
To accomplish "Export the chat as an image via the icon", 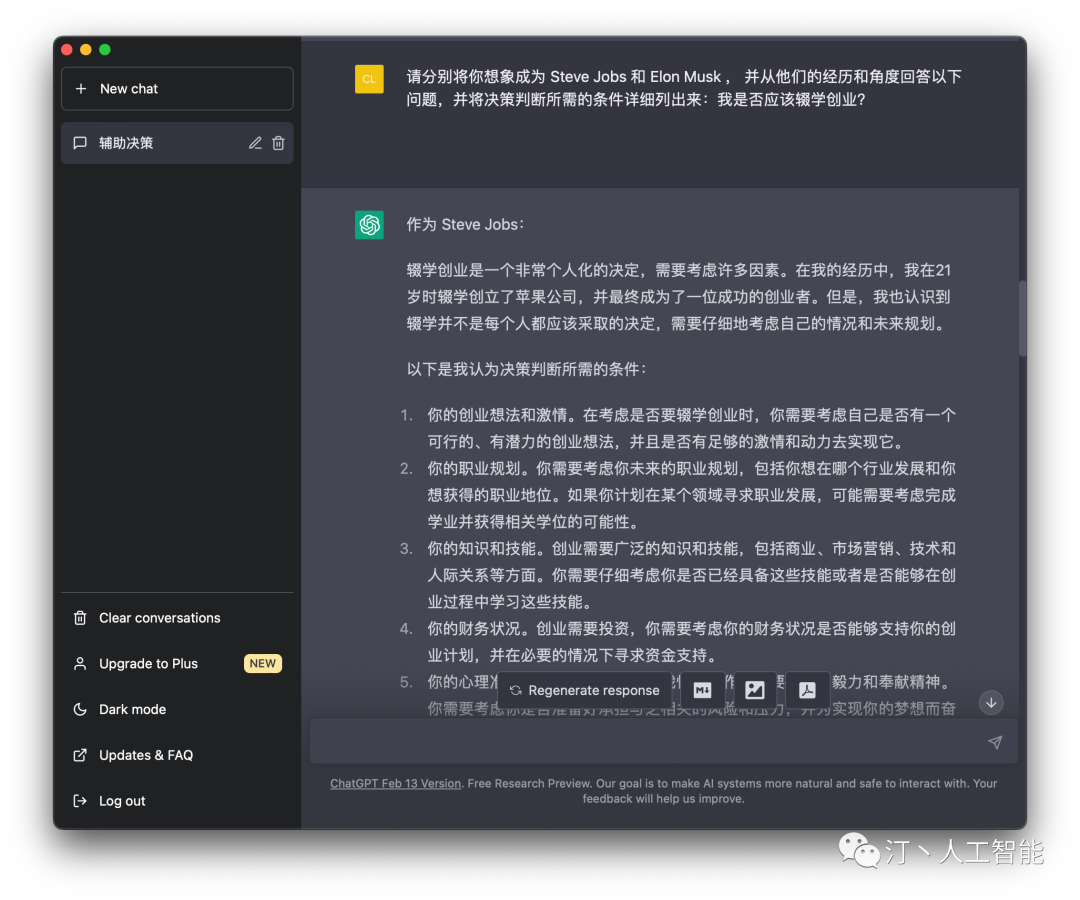I will [x=755, y=690].
